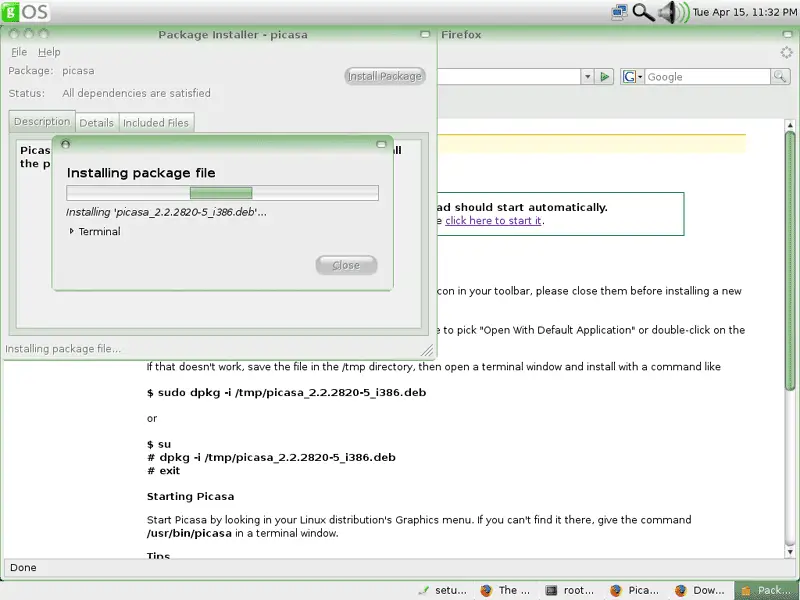Switch to 'The ...' Firefox taskbar item
Image resolution: width=800 pixels, height=600 pixels.
click(506, 590)
